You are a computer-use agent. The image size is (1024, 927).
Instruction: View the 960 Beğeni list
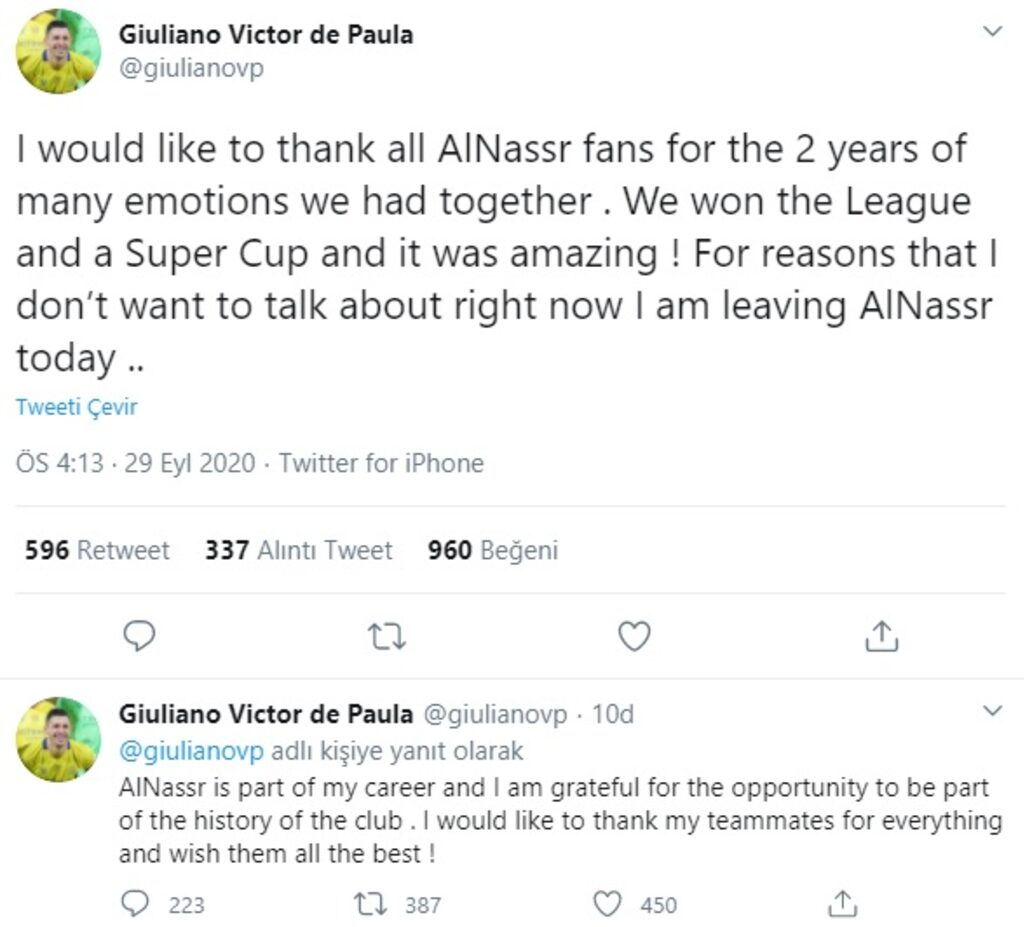(492, 550)
